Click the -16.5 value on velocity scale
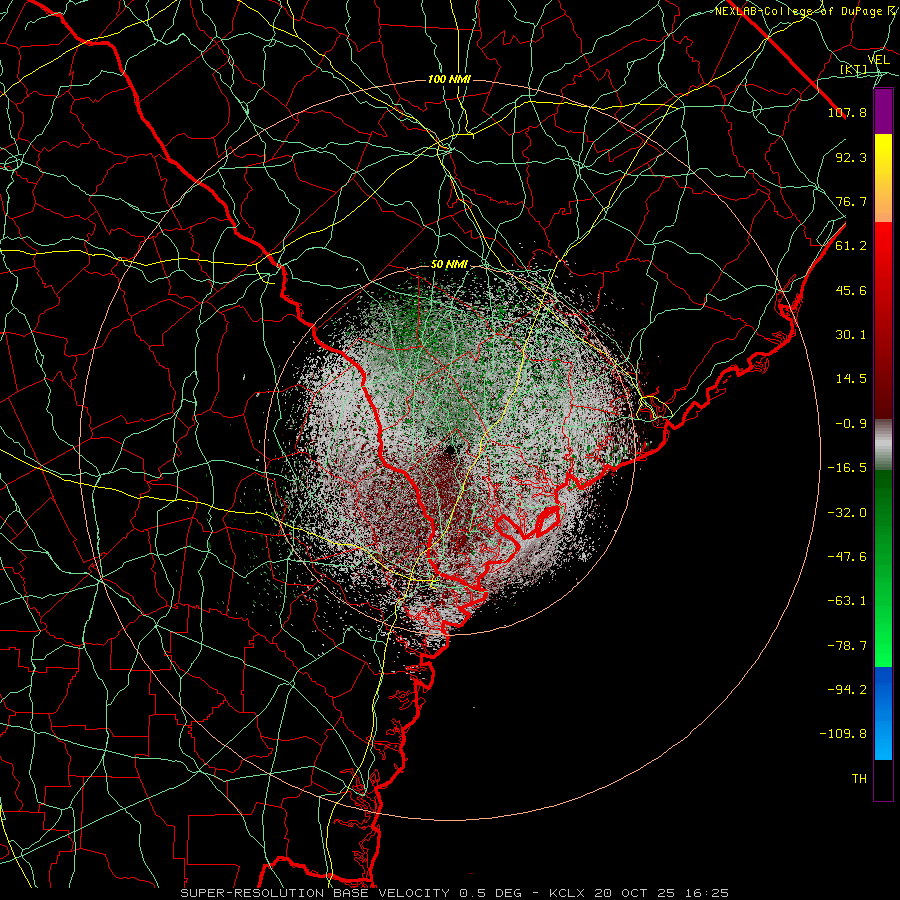This screenshot has height=900, width=900. (847, 468)
